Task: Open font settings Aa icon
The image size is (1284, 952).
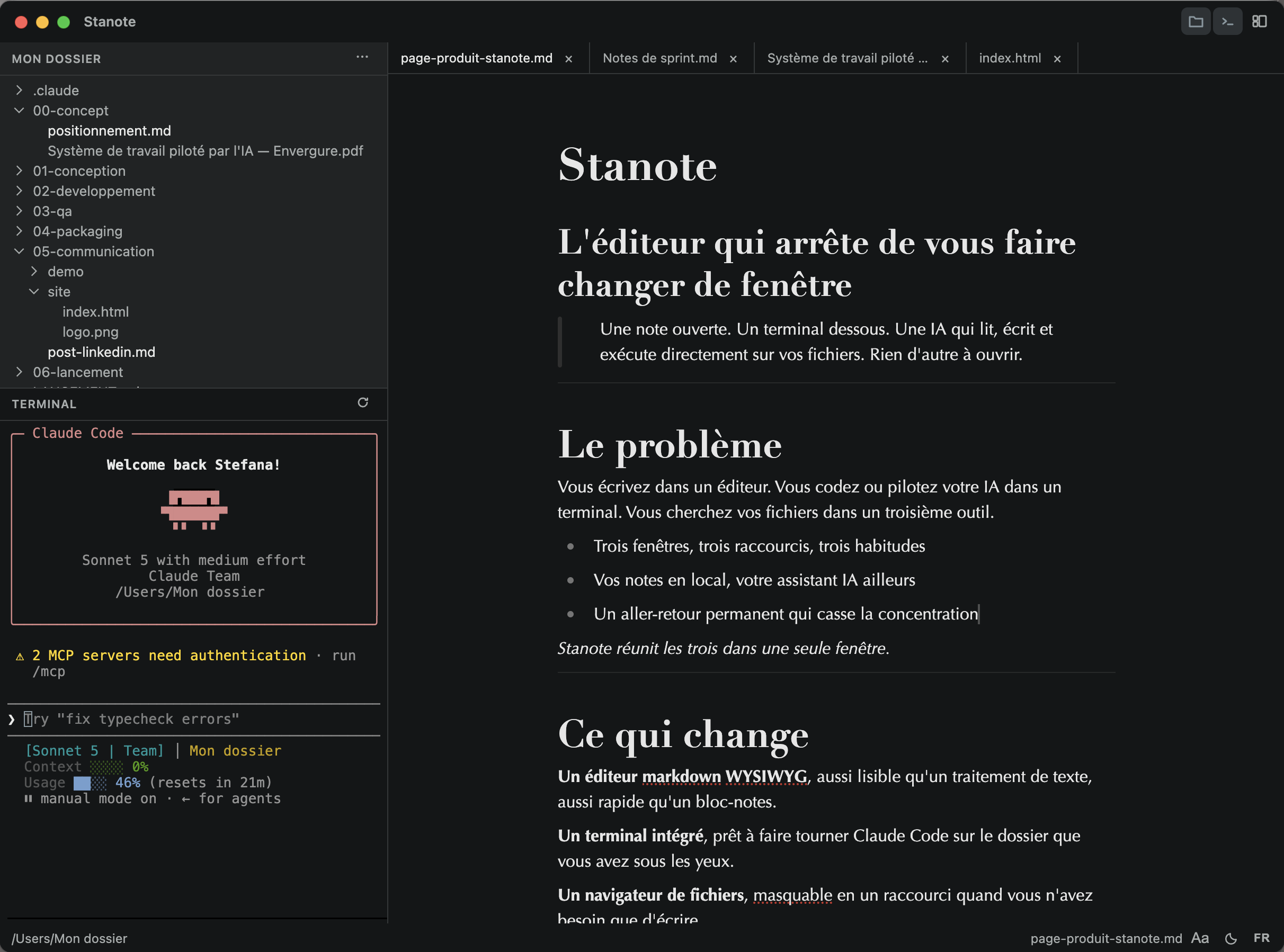Action: [1200, 938]
